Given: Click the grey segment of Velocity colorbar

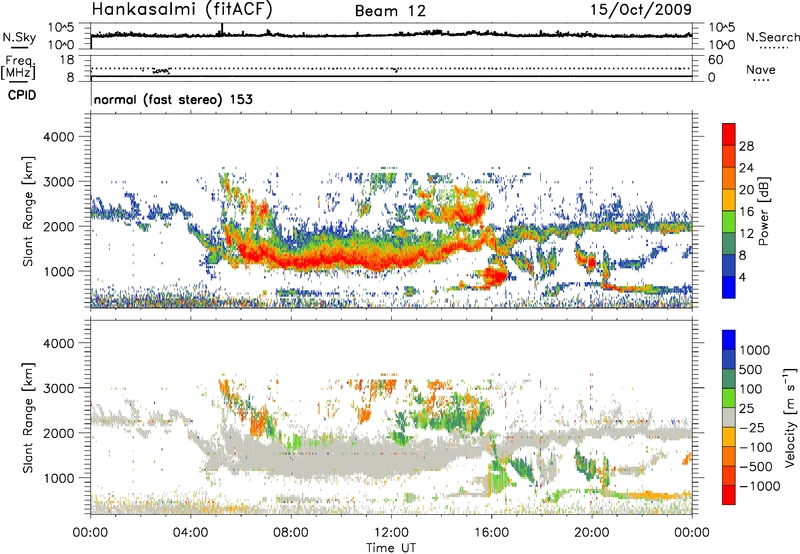Looking at the screenshot, I should point(729,418).
